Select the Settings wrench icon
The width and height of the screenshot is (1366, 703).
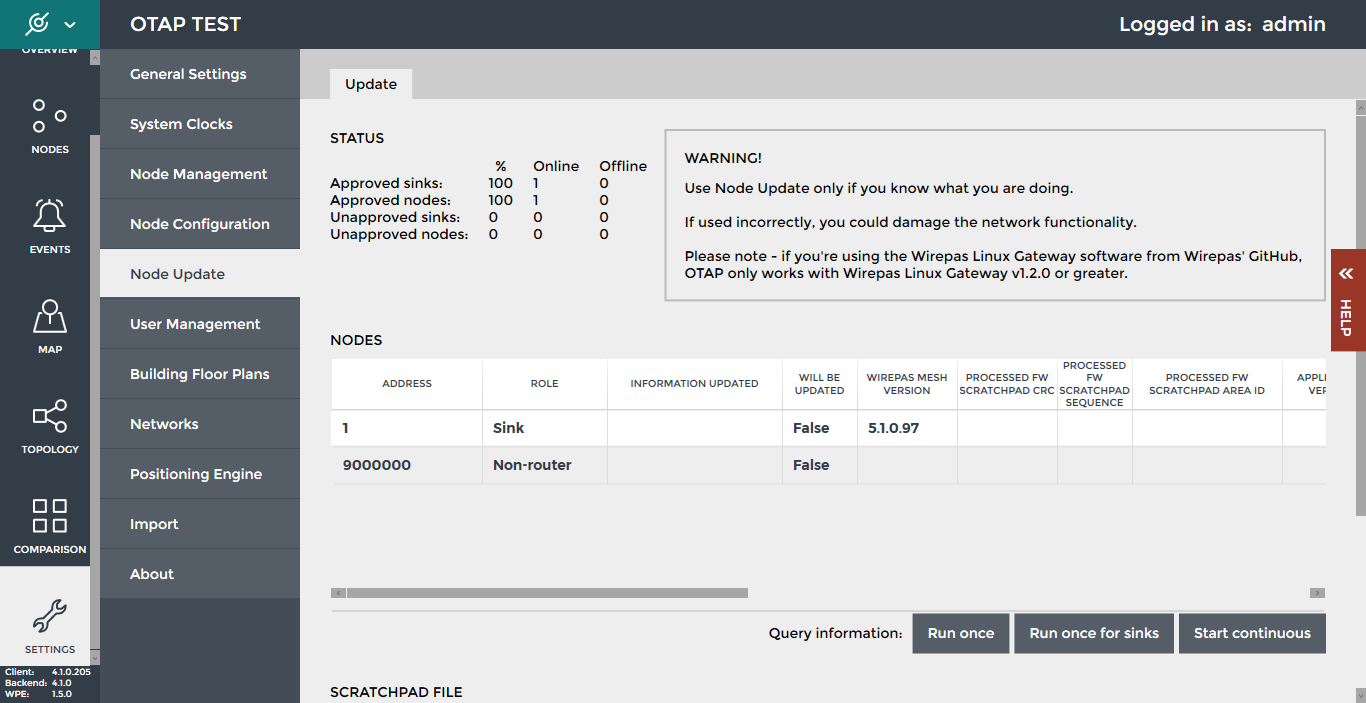49,617
